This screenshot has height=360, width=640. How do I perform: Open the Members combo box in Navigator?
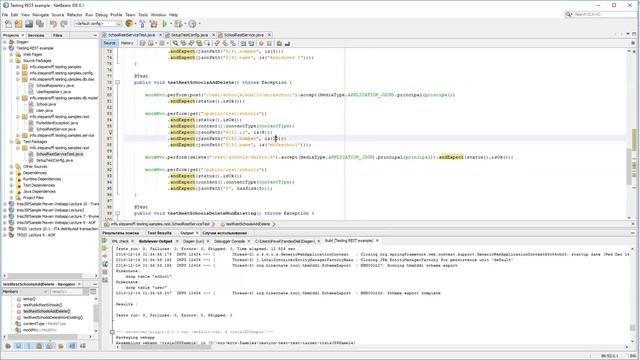coord(25,291)
